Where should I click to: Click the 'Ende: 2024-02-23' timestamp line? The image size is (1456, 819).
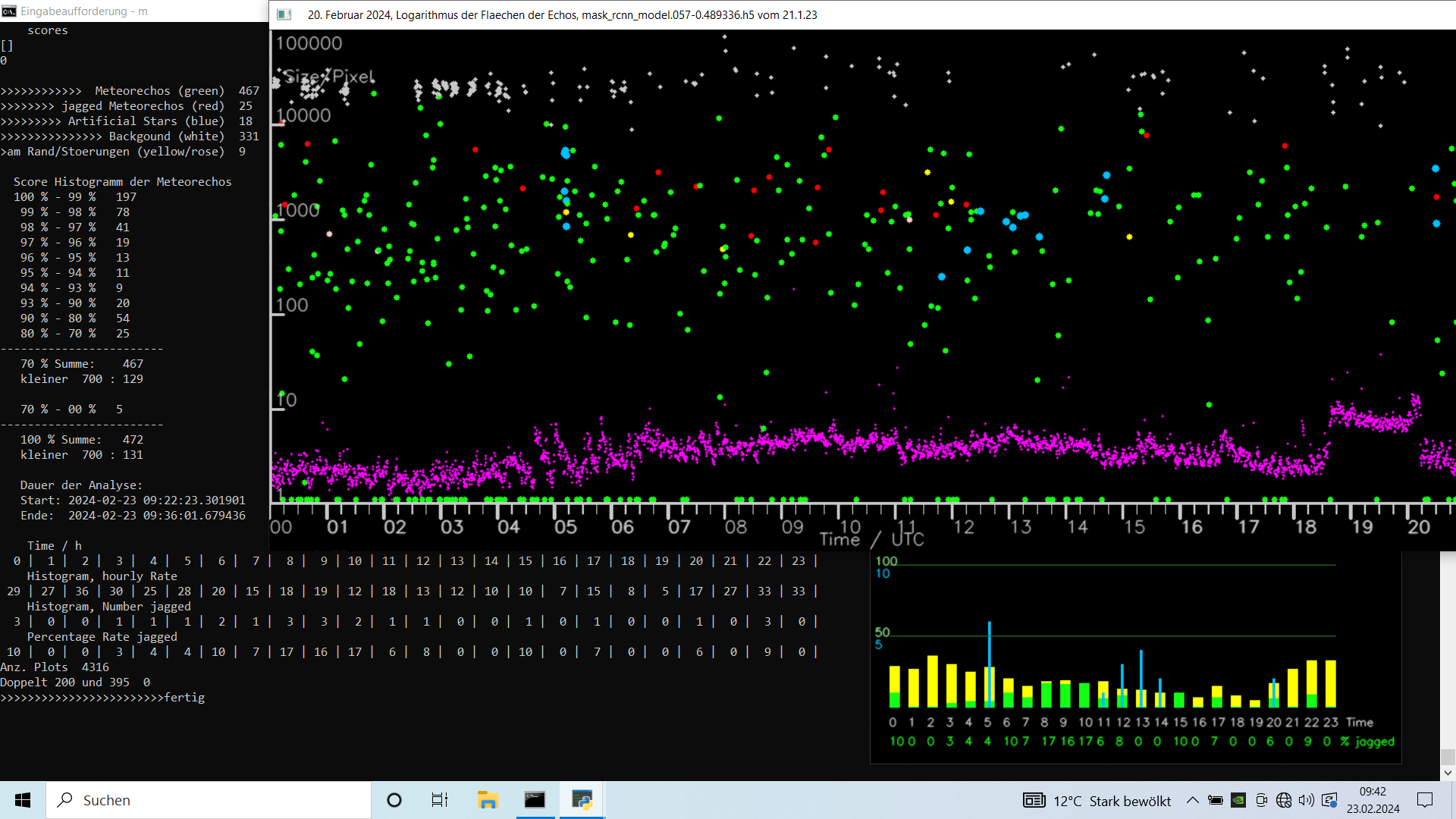[x=133, y=516]
